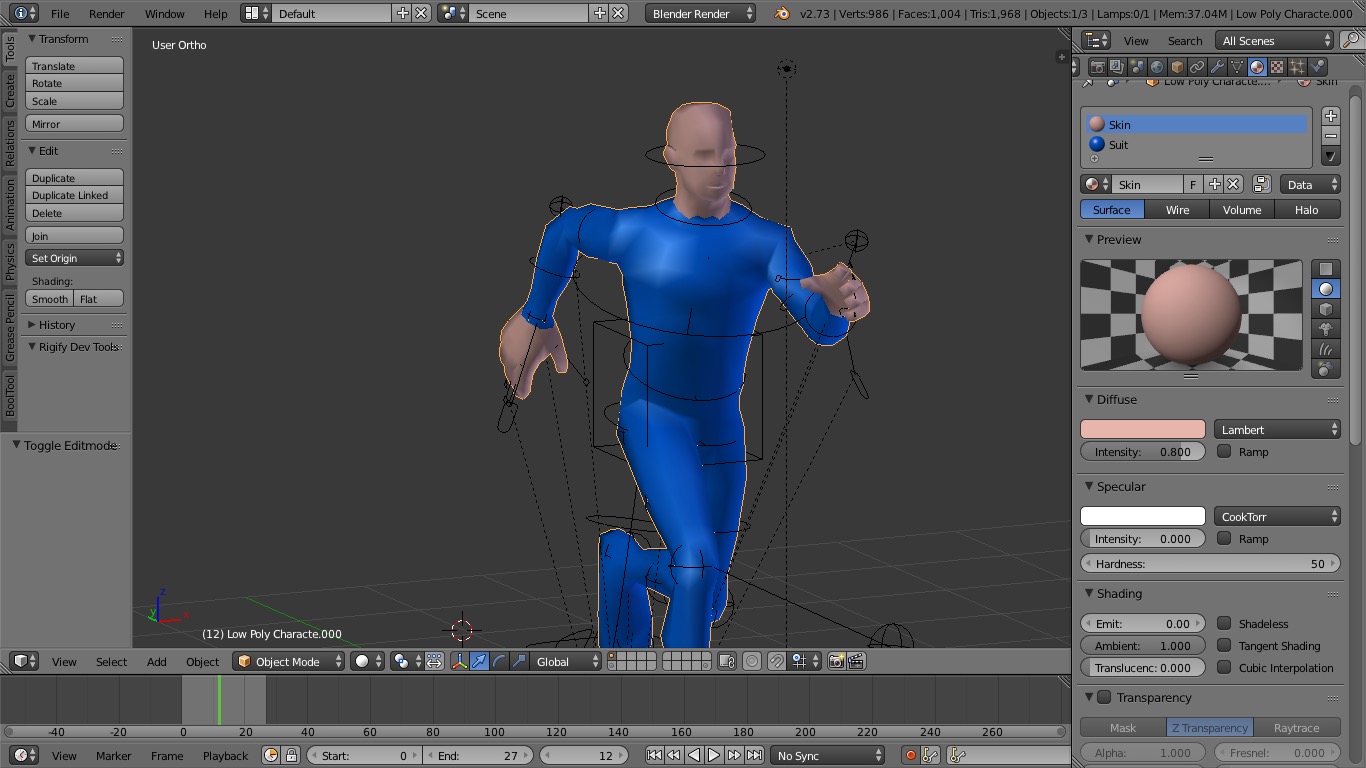This screenshot has width=1366, height=768.
Task: Open the Render Layers properties tab
Action: click(1117, 67)
